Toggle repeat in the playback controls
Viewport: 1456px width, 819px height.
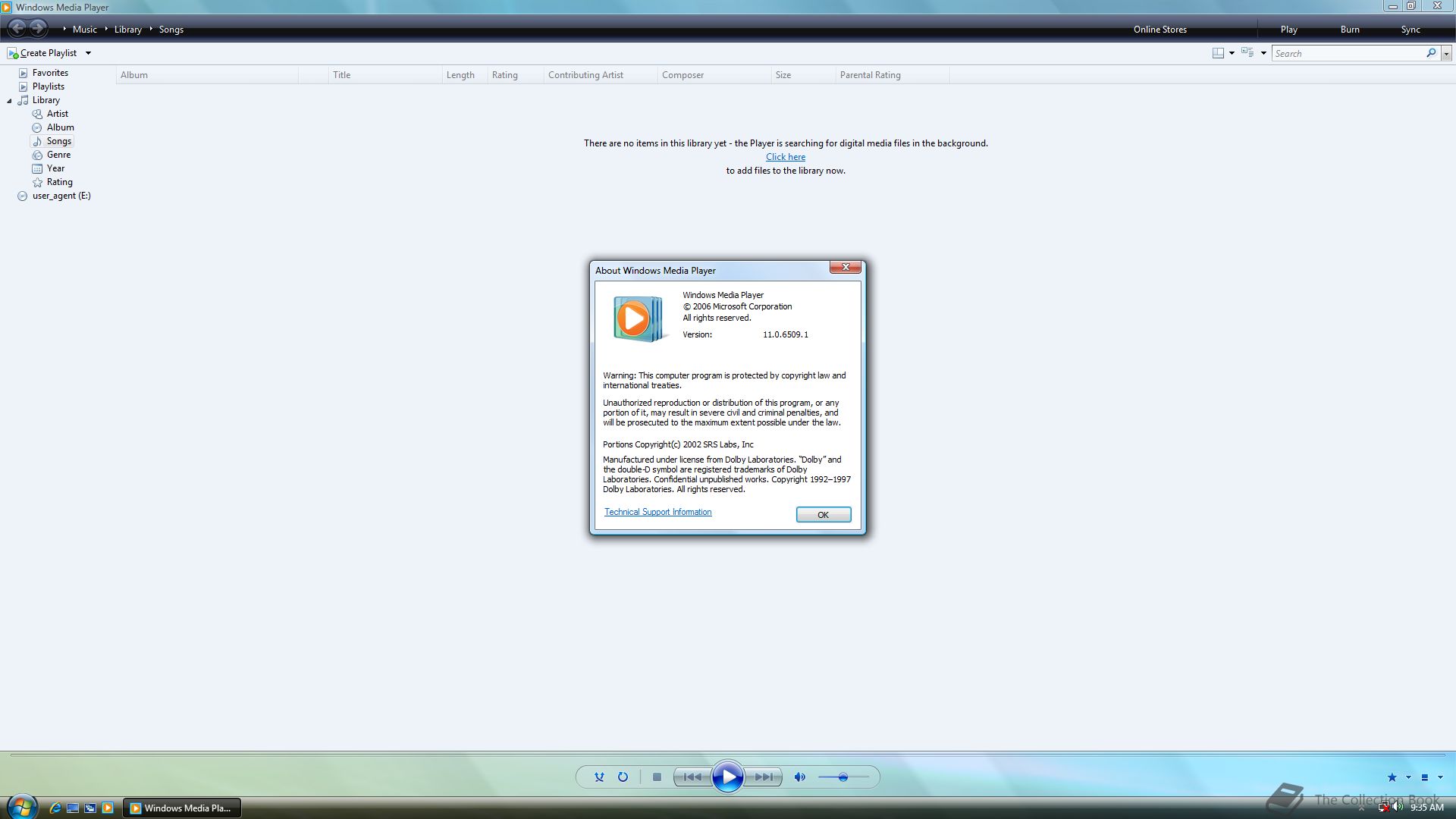(623, 777)
